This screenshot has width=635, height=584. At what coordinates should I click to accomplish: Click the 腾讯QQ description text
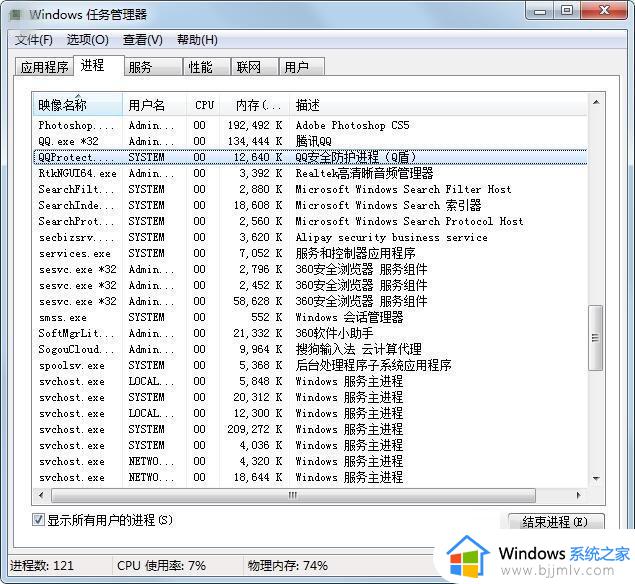pyautogui.click(x=313, y=141)
